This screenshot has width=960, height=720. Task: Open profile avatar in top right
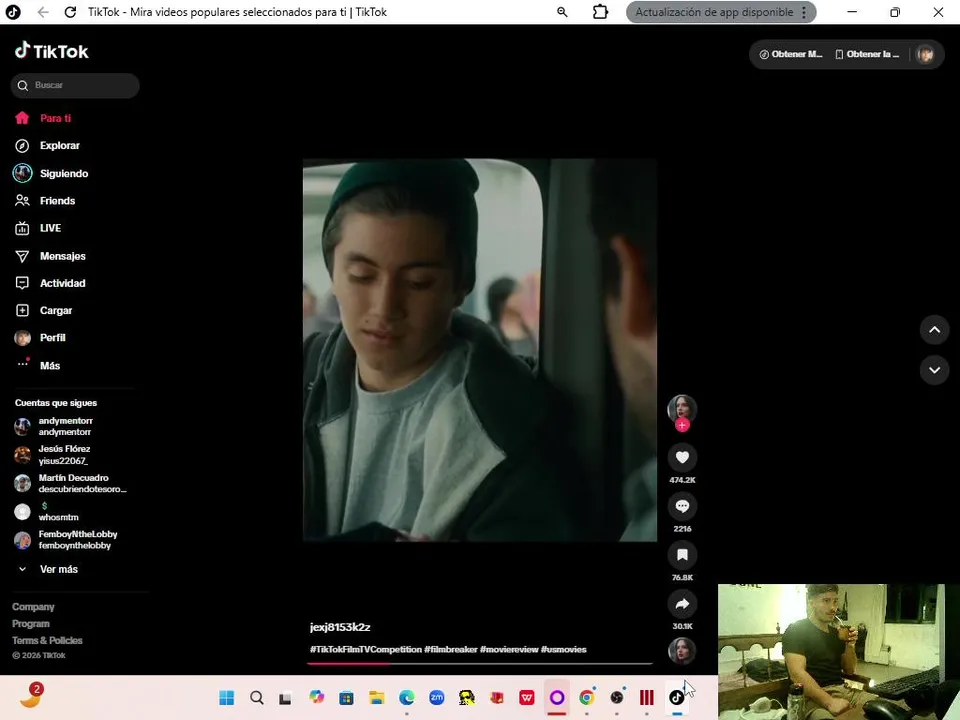(925, 54)
